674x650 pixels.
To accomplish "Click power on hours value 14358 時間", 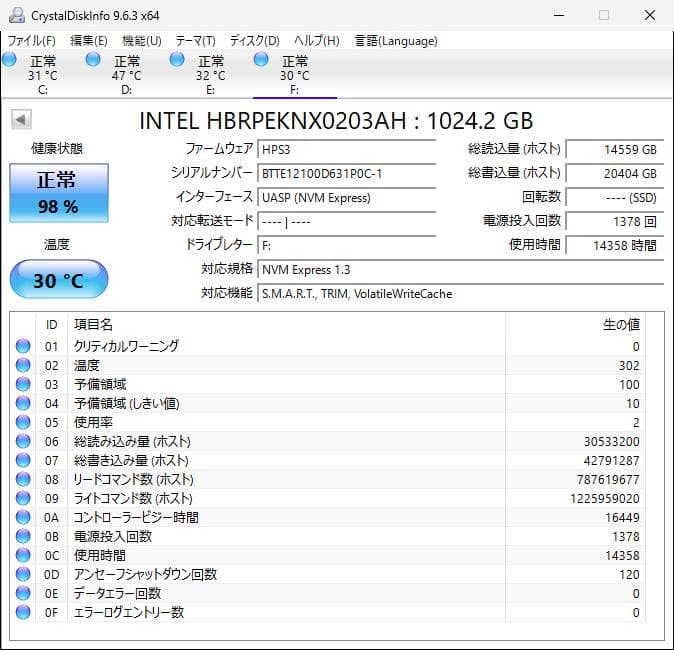I will (x=615, y=246).
